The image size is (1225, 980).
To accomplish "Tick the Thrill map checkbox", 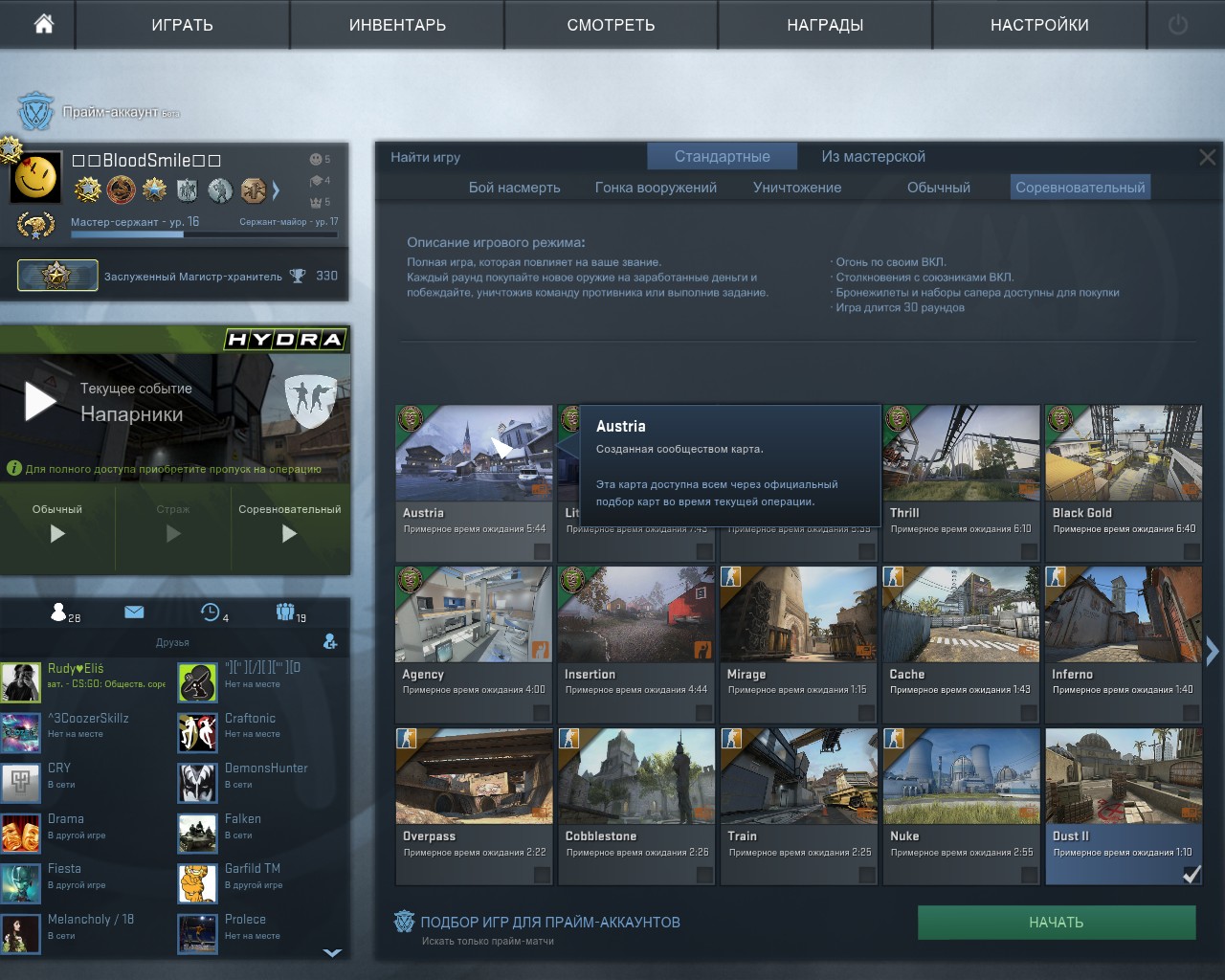I will pyautogui.click(x=1029, y=551).
